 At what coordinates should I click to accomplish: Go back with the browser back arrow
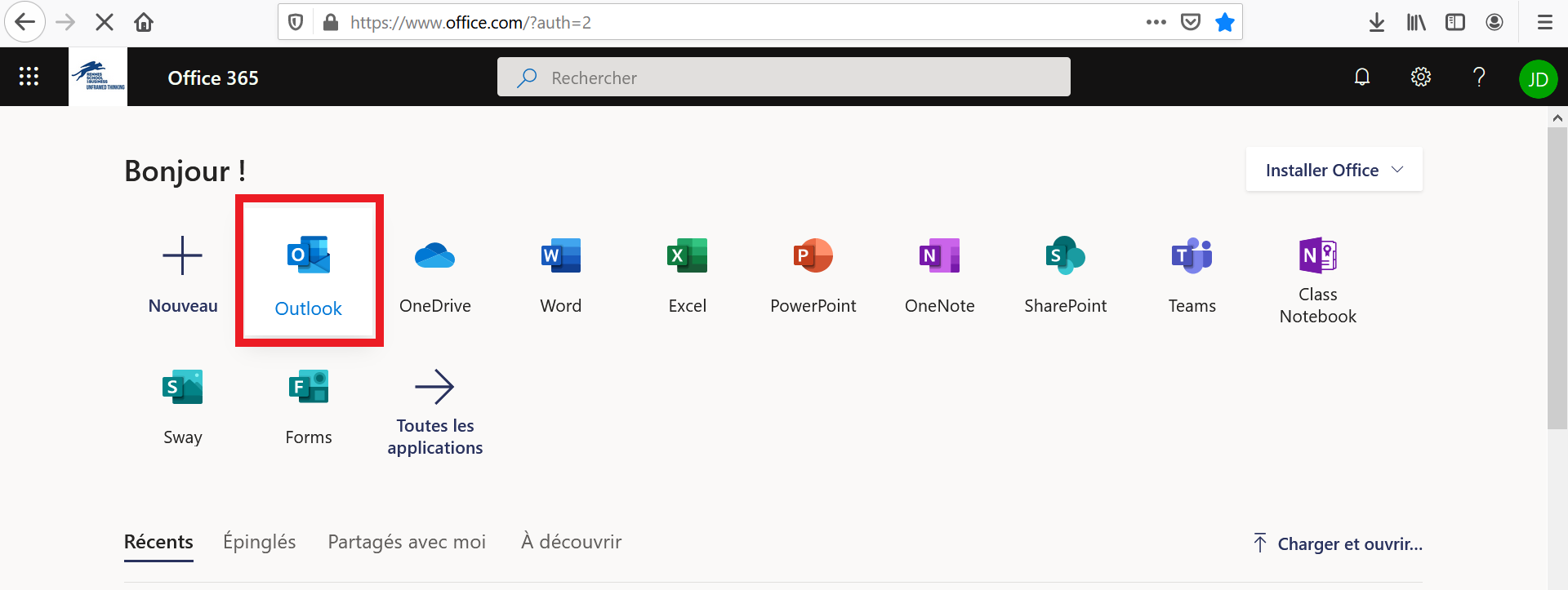[x=25, y=22]
